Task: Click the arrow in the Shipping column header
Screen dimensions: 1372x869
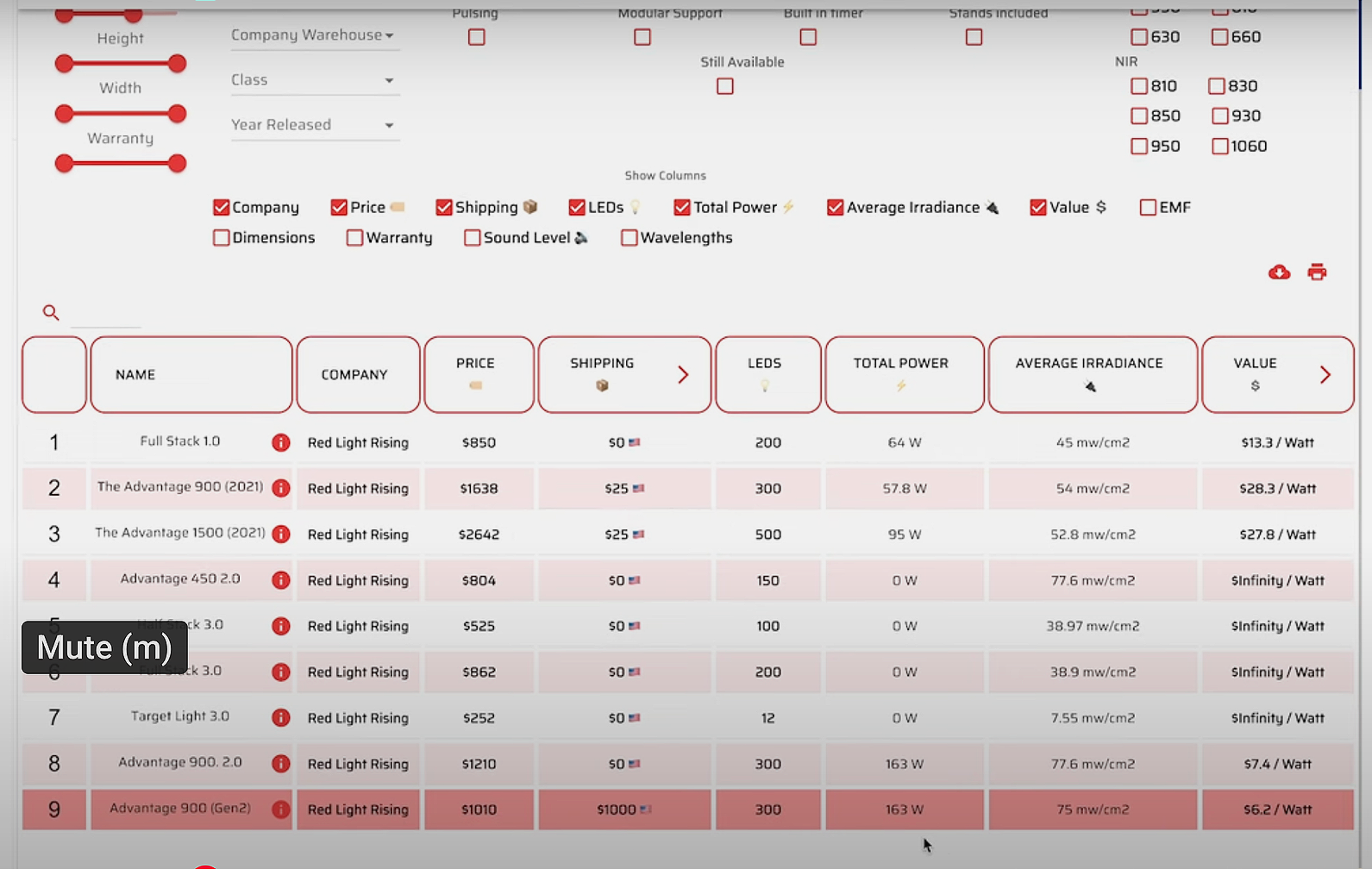Action: [683, 374]
